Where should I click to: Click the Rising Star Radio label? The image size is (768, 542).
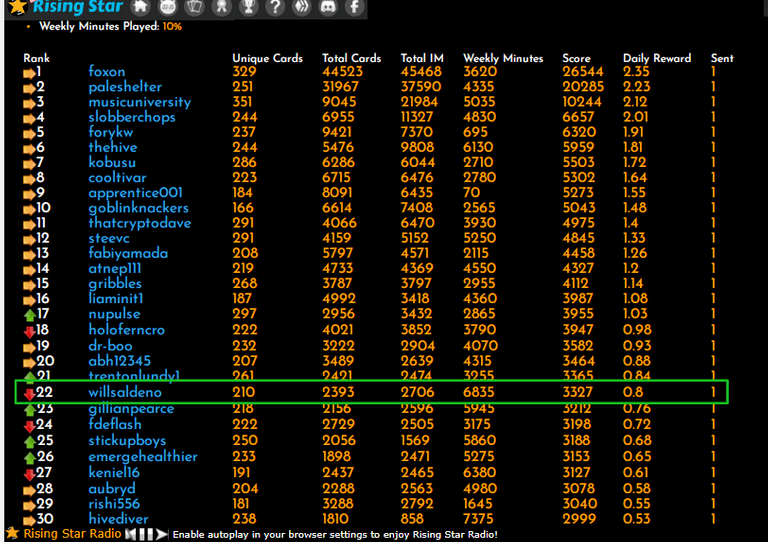pos(72,534)
